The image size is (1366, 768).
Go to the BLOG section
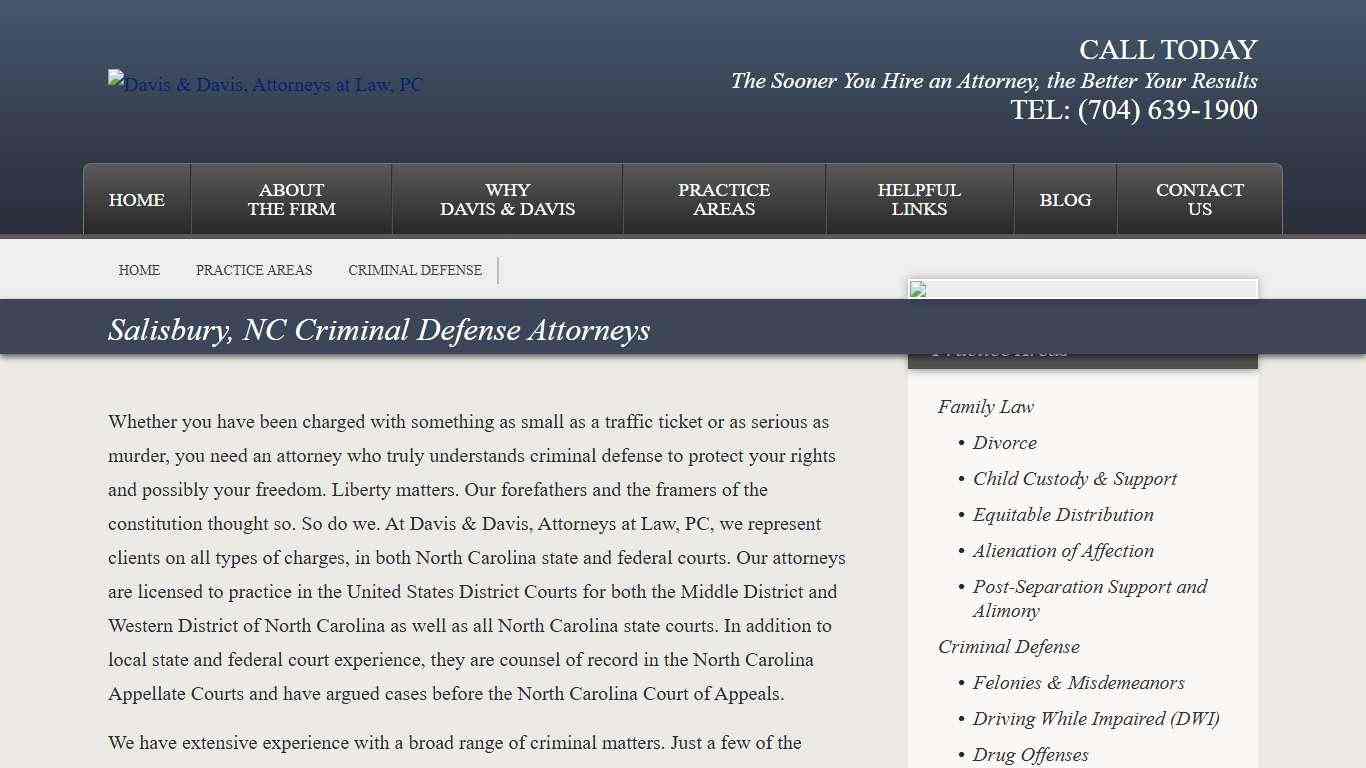click(x=1065, y=199)
